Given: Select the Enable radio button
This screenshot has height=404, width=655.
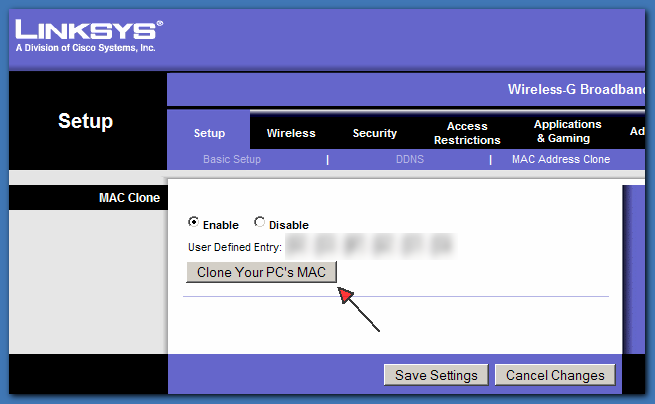Looking at the screenshot, I should (x=193, y=223).
